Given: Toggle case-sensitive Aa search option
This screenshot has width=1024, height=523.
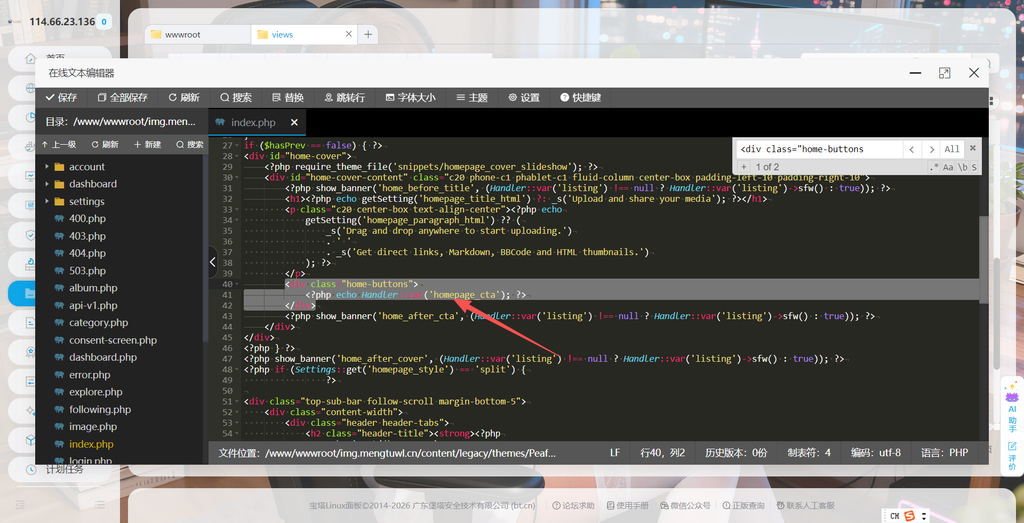Looking at the screenshot, I should click(948, 167).
